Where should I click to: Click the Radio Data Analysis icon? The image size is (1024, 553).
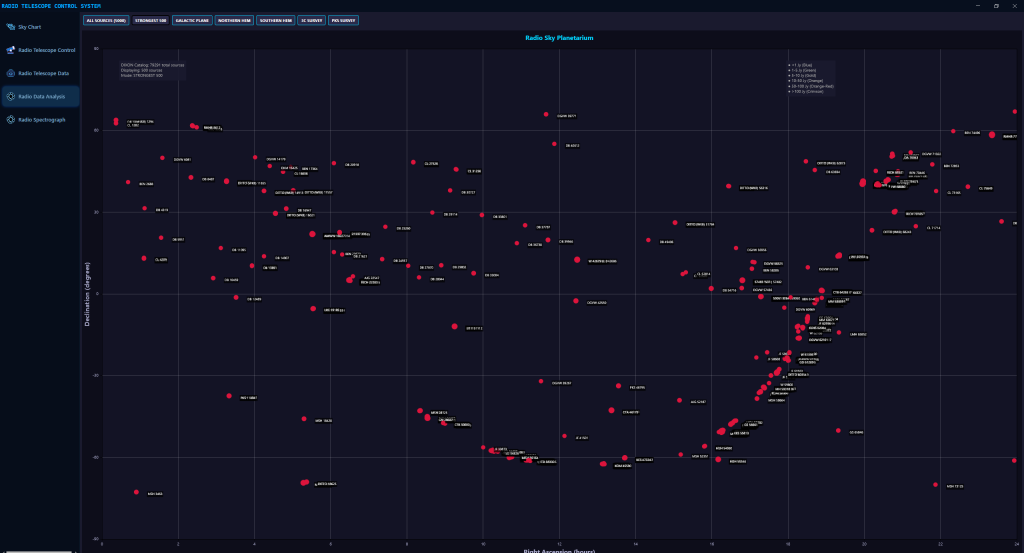[x=10, y=96]
